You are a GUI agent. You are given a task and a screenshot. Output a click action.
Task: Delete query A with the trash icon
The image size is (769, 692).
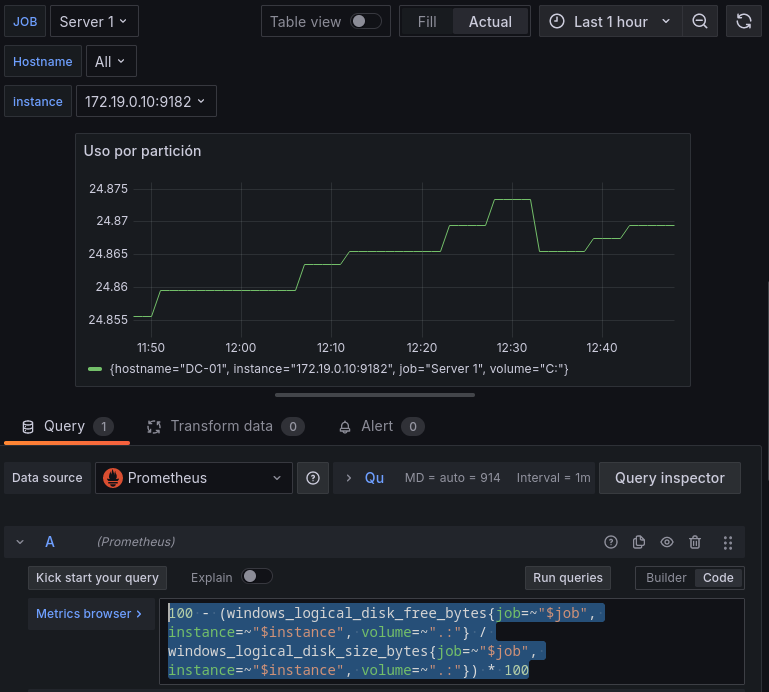[695, 542]
